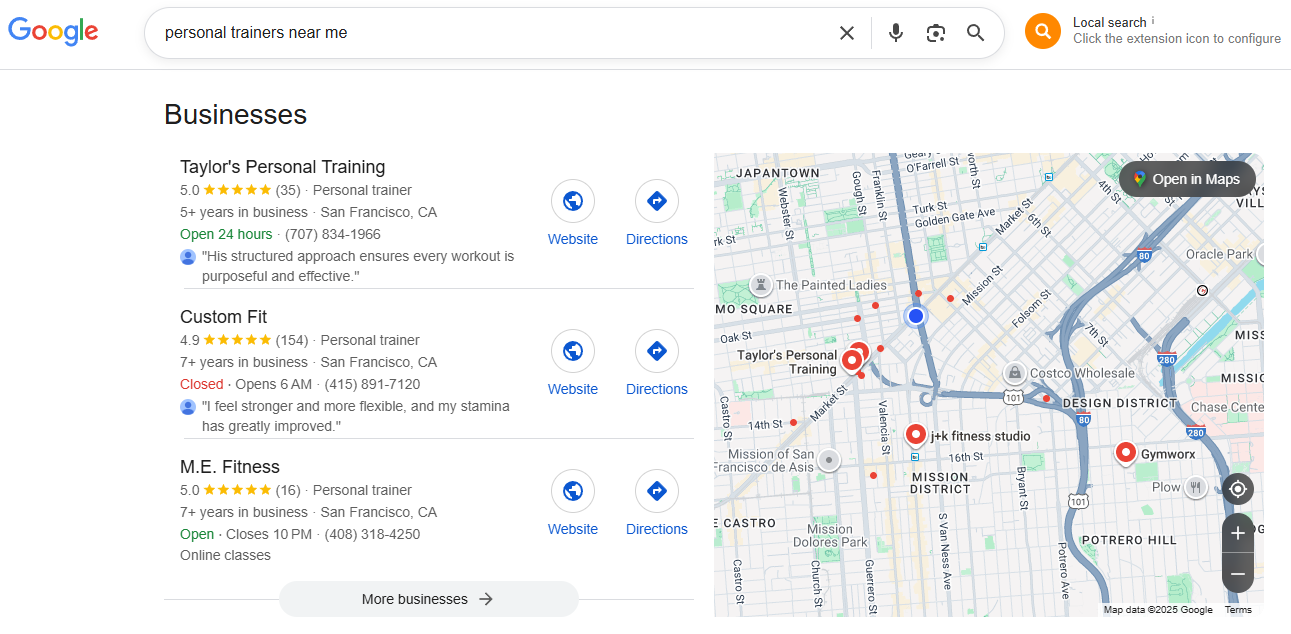
Task: Zoom out on the map
Action: click(x=1238, y=574)
